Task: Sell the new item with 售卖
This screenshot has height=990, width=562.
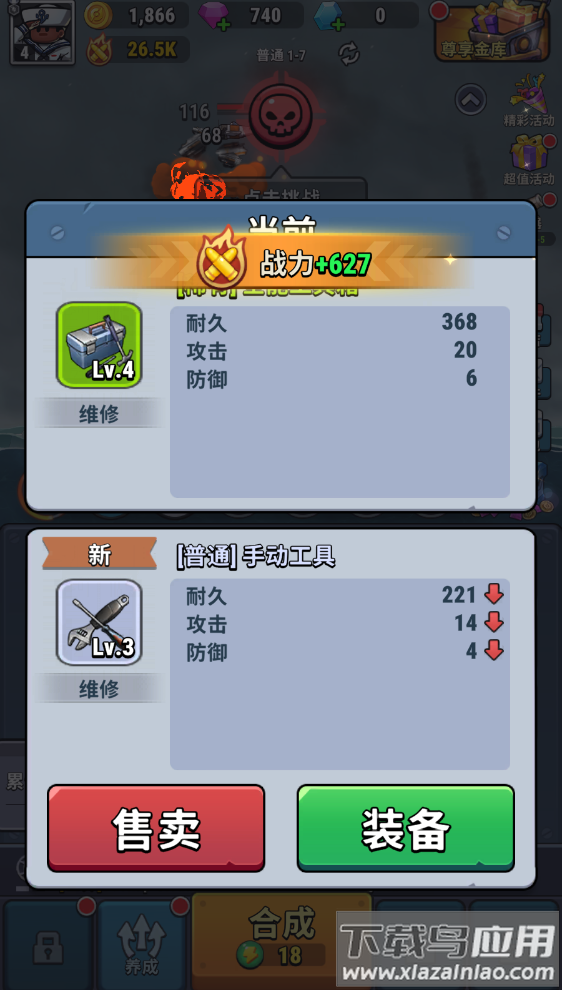Action: coord(156,828)
